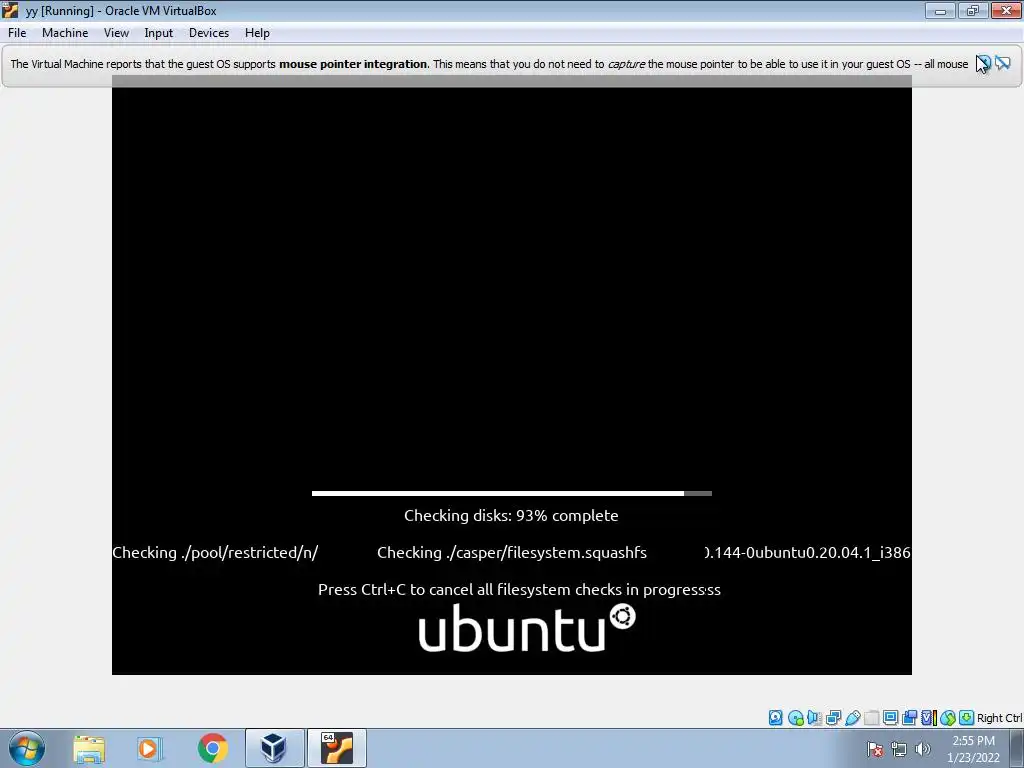Open the volume speaker tray icon
Image resolution: width=1024 pixels, height=768 pixels.
(923, 749)
